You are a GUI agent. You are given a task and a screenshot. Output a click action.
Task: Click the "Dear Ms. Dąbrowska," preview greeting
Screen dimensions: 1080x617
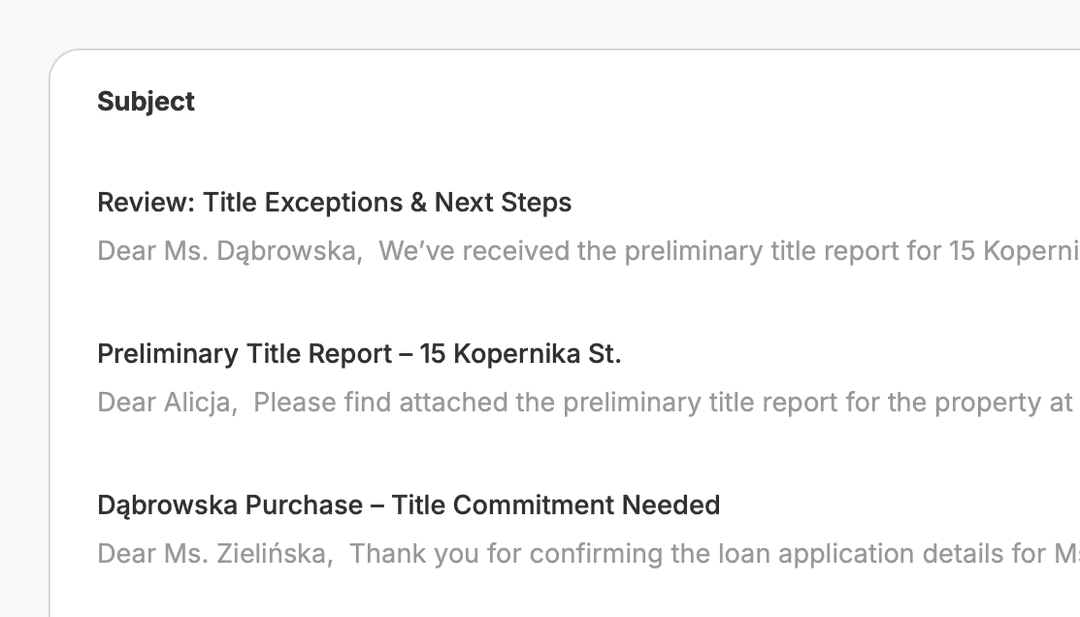tap(229, 251)
